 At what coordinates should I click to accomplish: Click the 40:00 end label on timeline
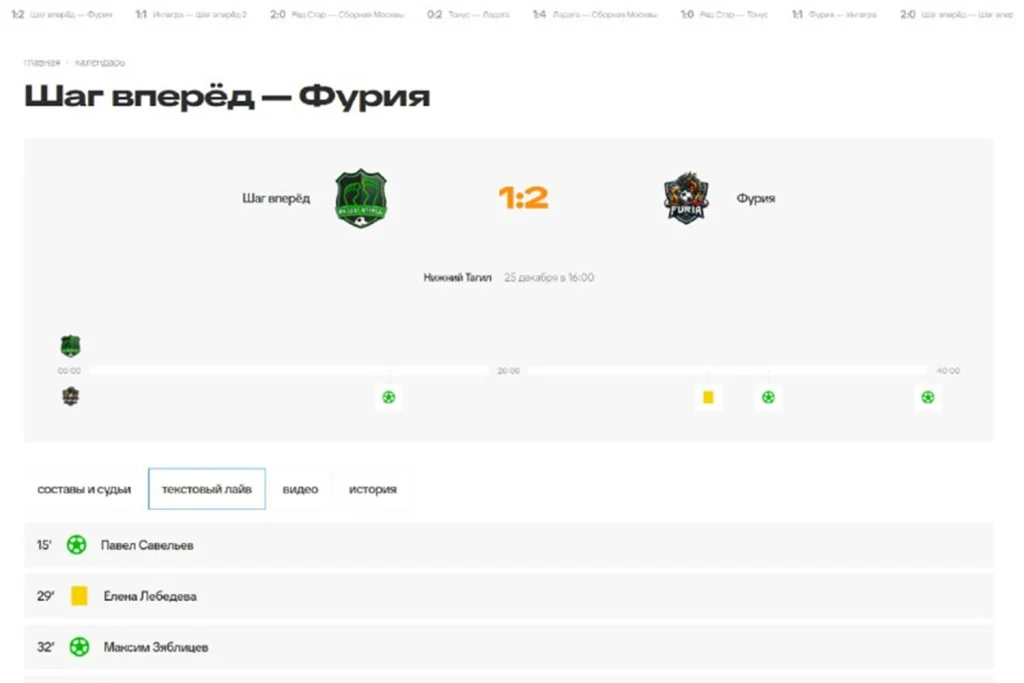[948, 371]
